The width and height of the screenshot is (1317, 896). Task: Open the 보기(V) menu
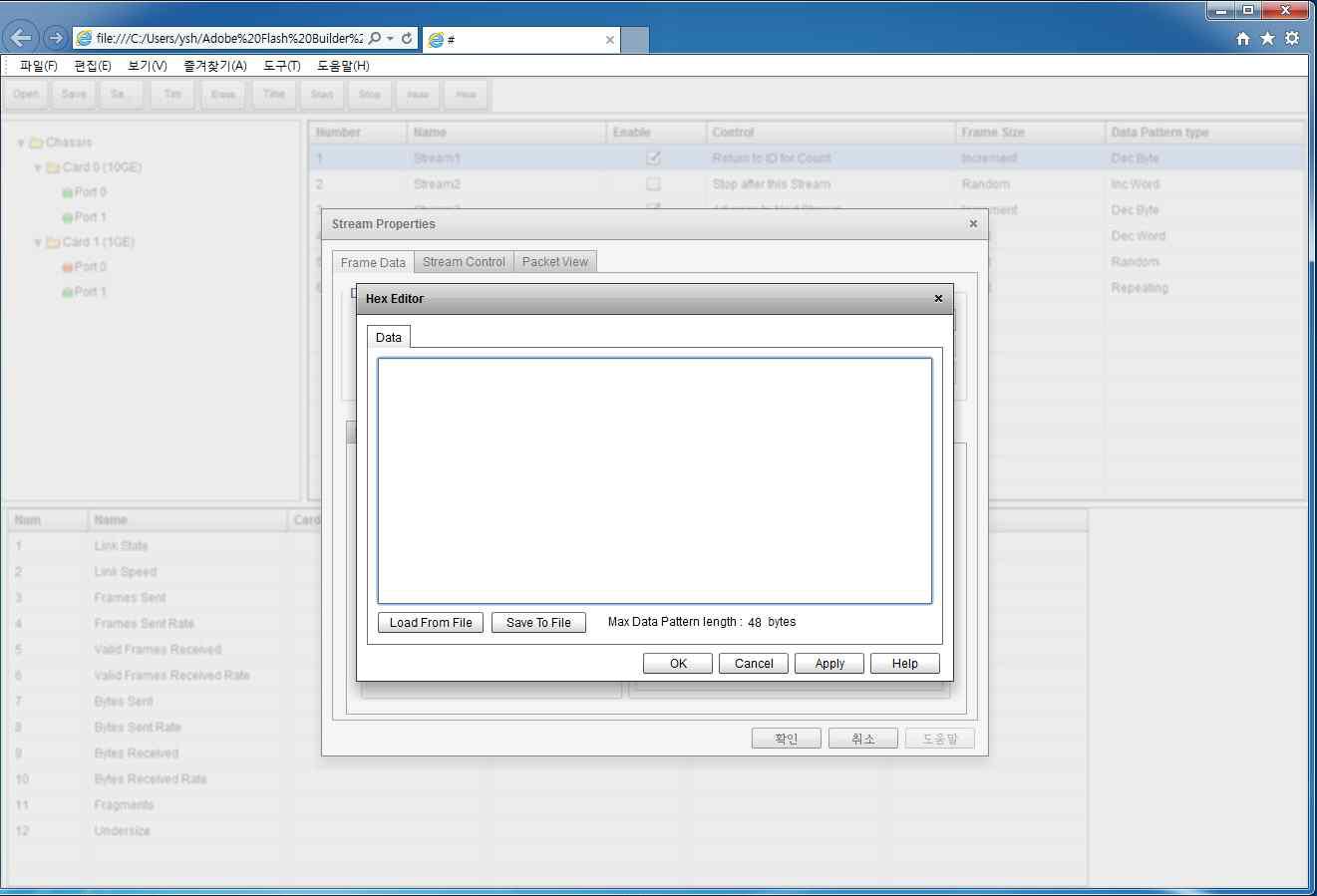point(148,66)
